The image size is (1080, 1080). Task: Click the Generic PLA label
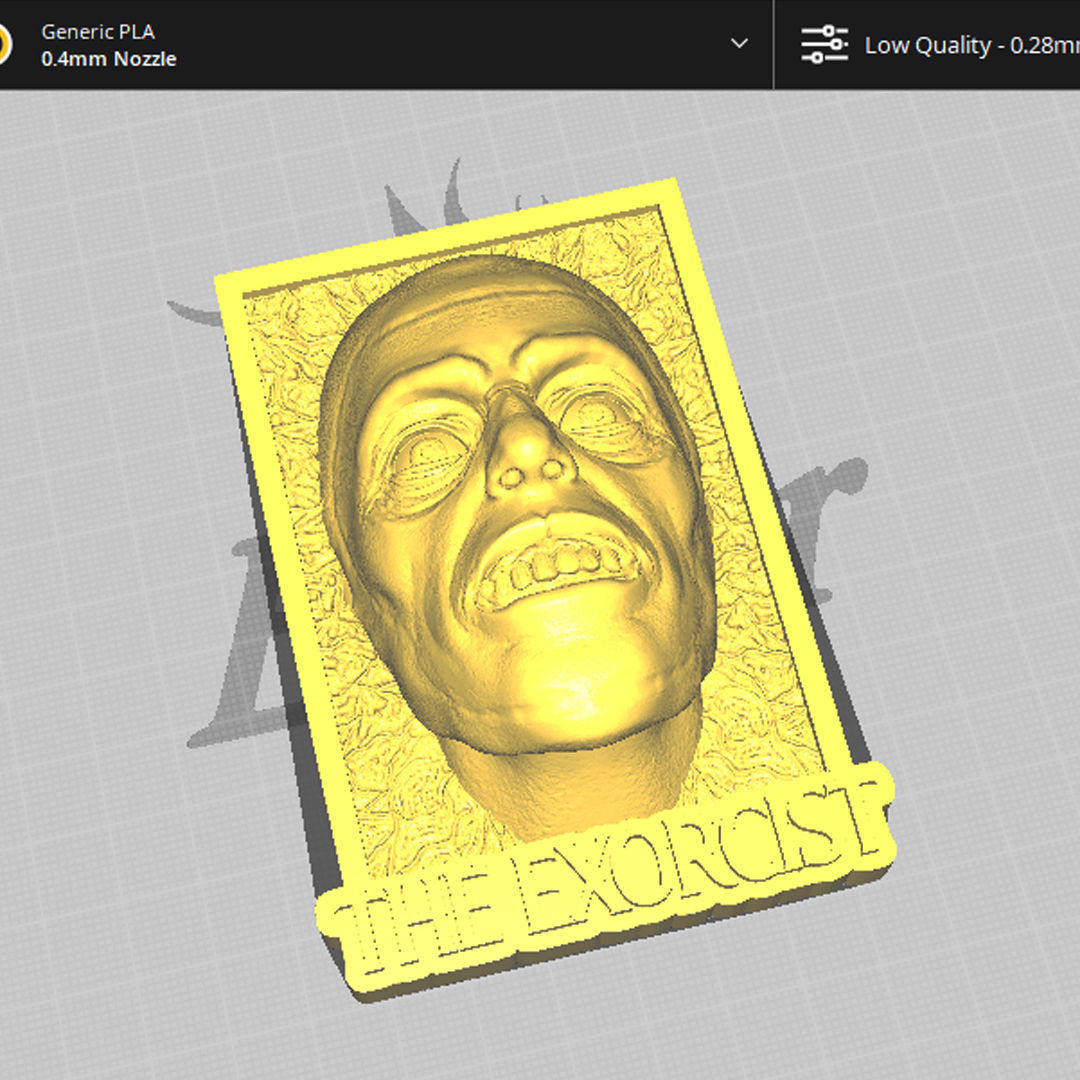click(x=98, y=32)
